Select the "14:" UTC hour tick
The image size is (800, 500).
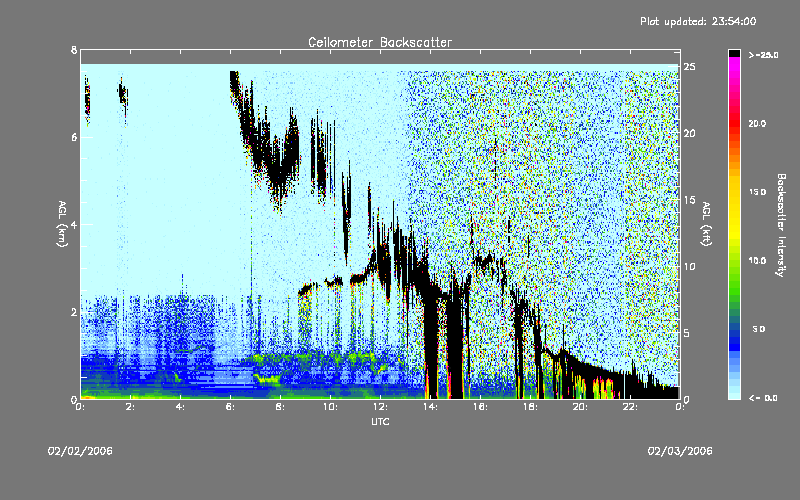[430, 407]
